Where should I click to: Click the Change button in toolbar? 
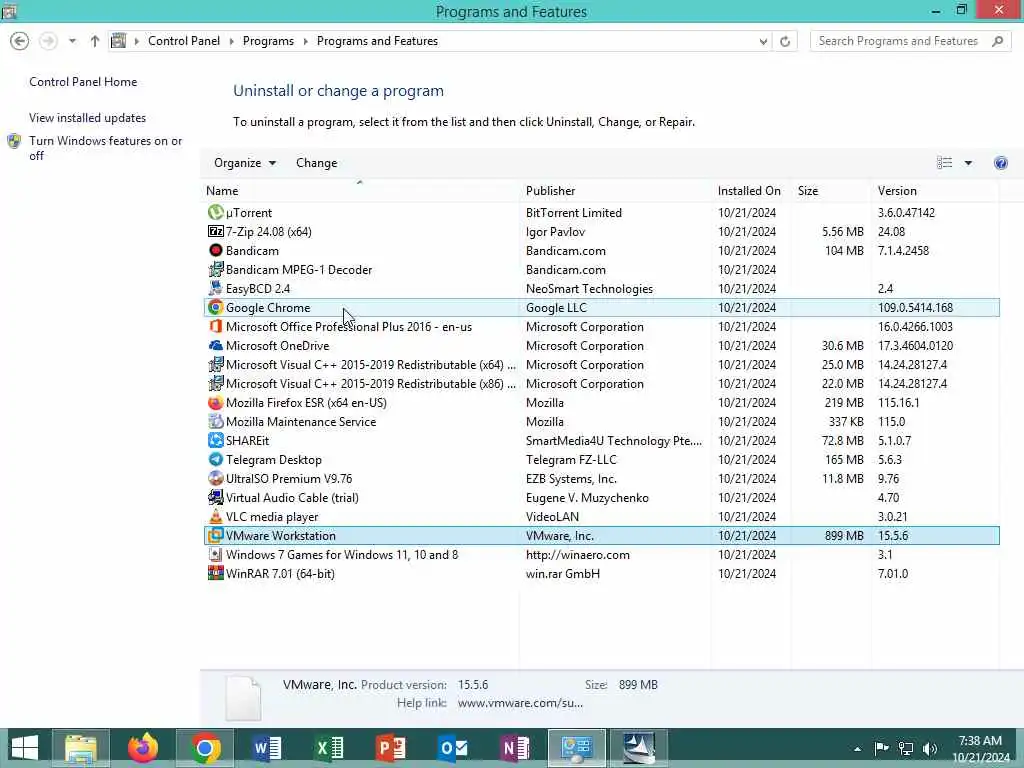(317, 163)
